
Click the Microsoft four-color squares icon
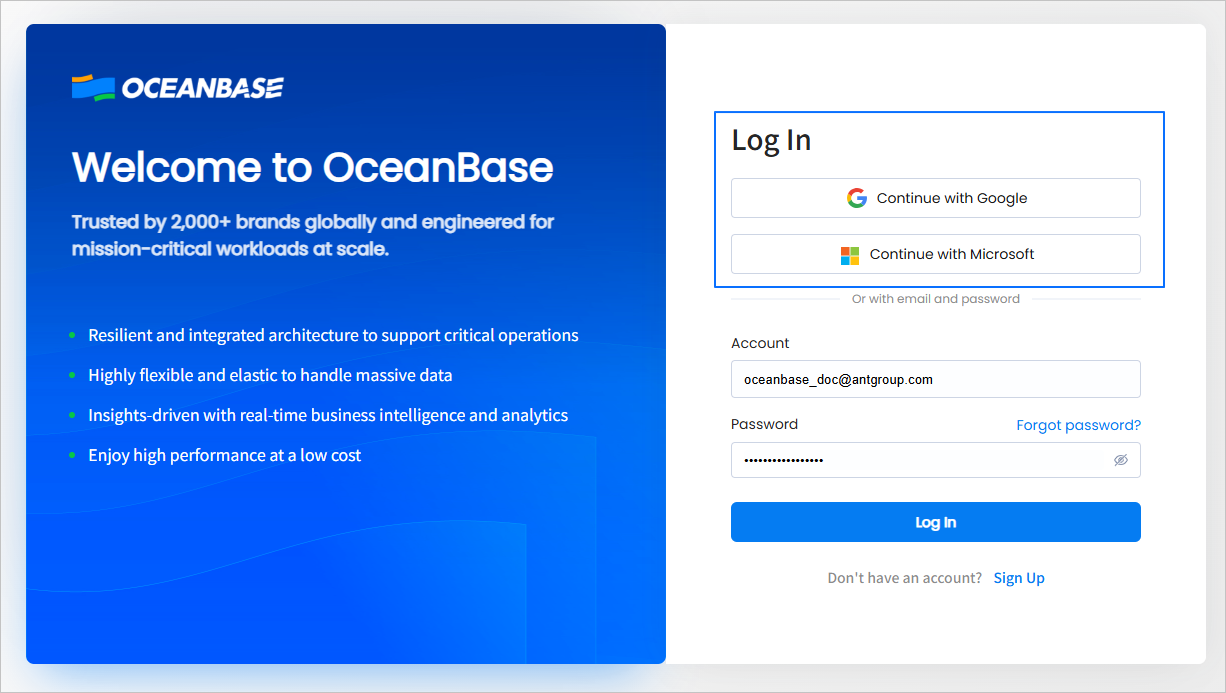pos(850,255)
